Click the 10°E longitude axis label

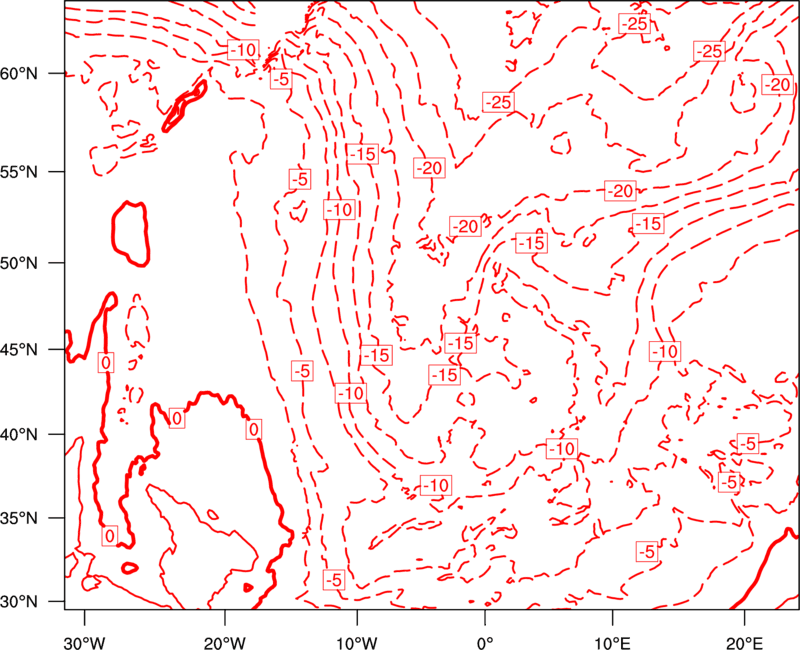click(612, 643)
